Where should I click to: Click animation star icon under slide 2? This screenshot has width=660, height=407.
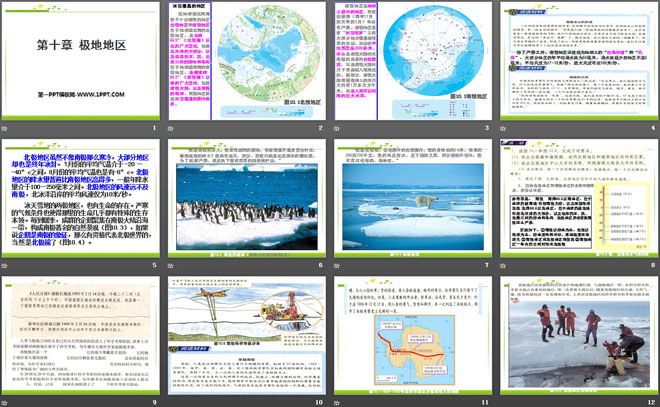[x=171, y=128]
